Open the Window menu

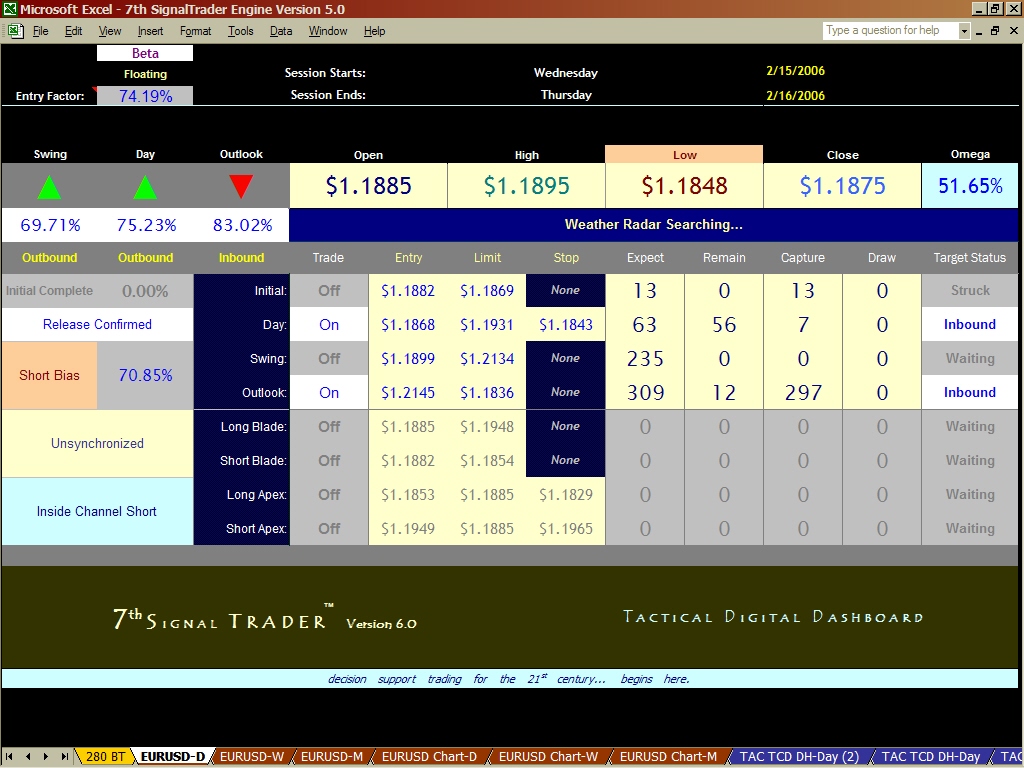(x=328, y=31)
